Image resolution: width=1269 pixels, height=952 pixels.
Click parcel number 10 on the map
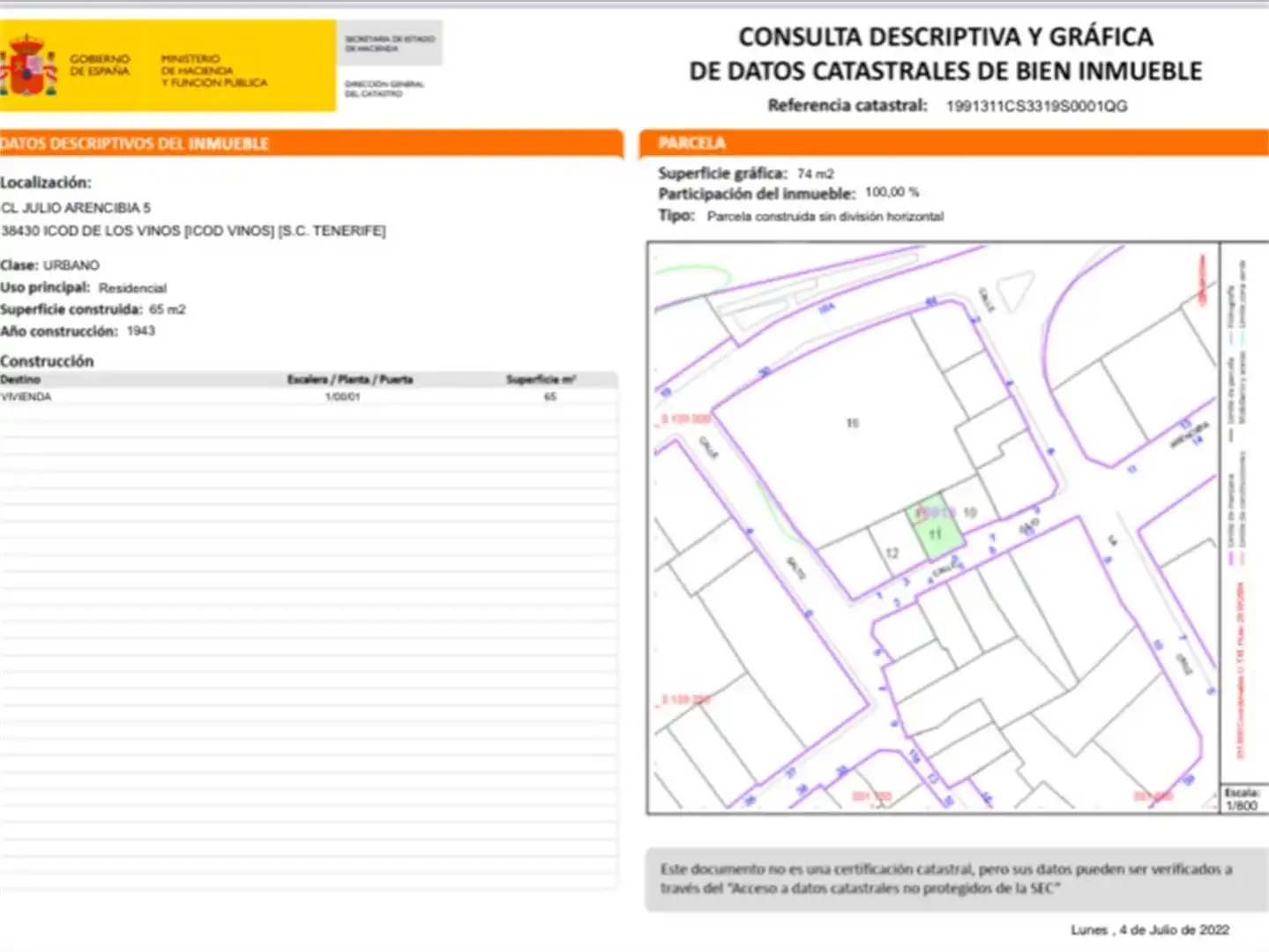970,512
